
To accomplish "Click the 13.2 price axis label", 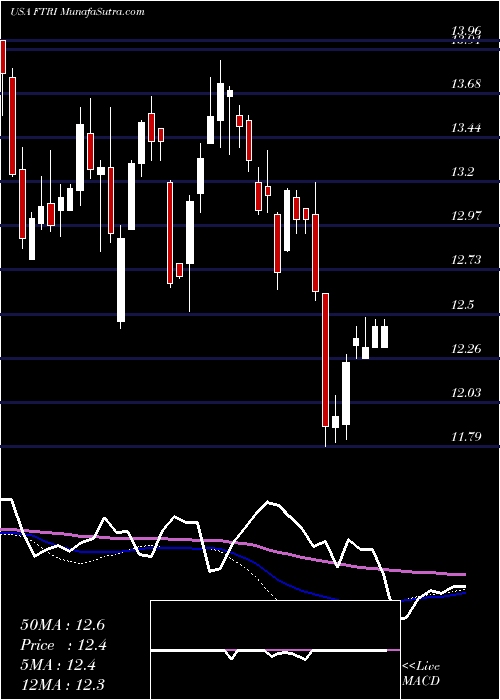I will [x=463, y=172].
